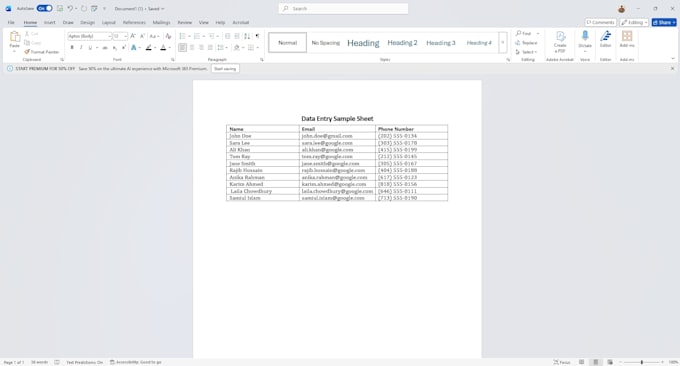Toggle Superscript formatting
The image size is (680, 366).
coord(124,47)
